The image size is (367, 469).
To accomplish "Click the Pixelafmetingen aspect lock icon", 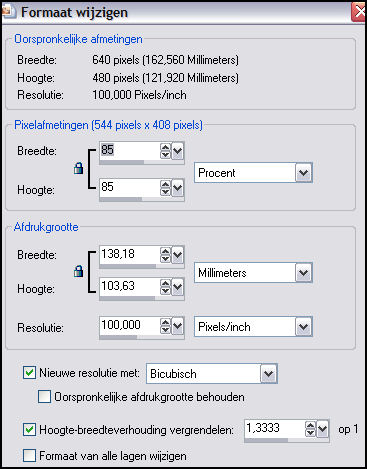I will [78, 168].
